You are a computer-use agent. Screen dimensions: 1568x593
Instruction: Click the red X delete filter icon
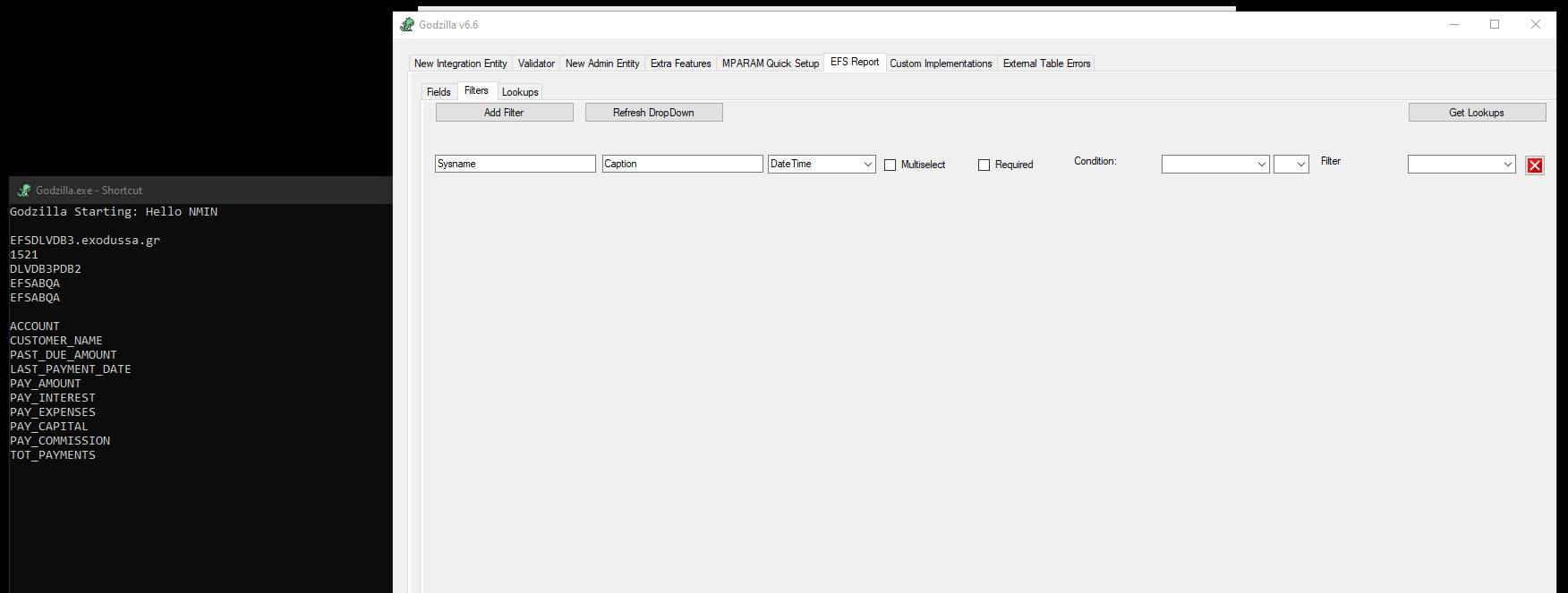pos(1534,165)
